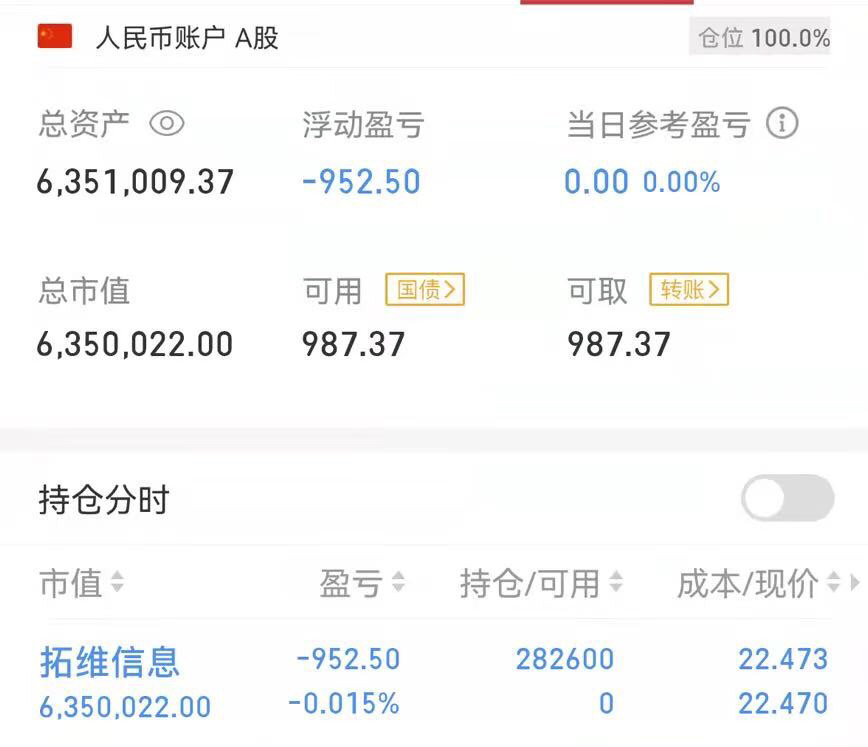Enable the 持仓分时 toggle switch

point(787,498)
